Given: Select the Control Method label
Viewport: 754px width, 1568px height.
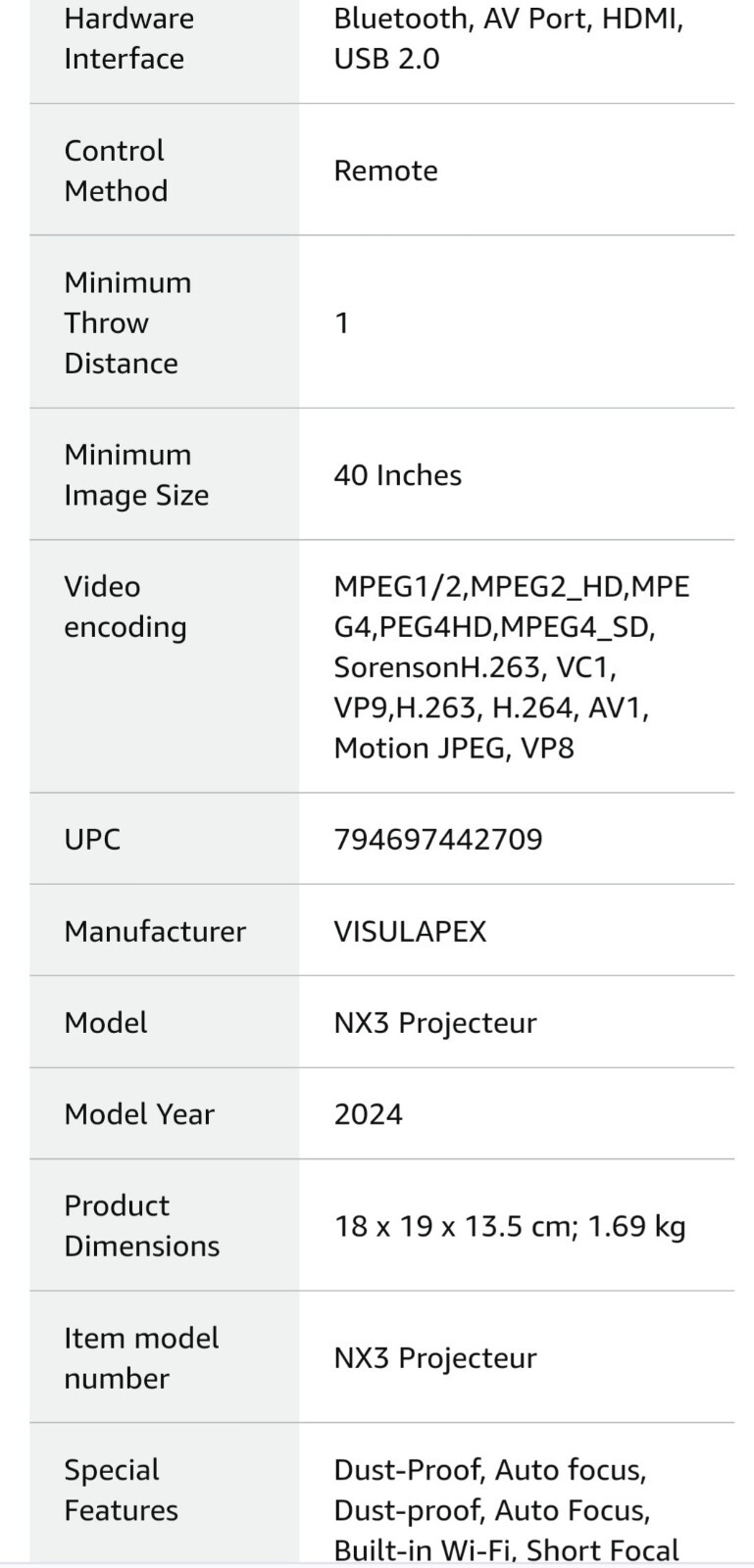Looking at the screenshot, I should [x=116, y=171].
